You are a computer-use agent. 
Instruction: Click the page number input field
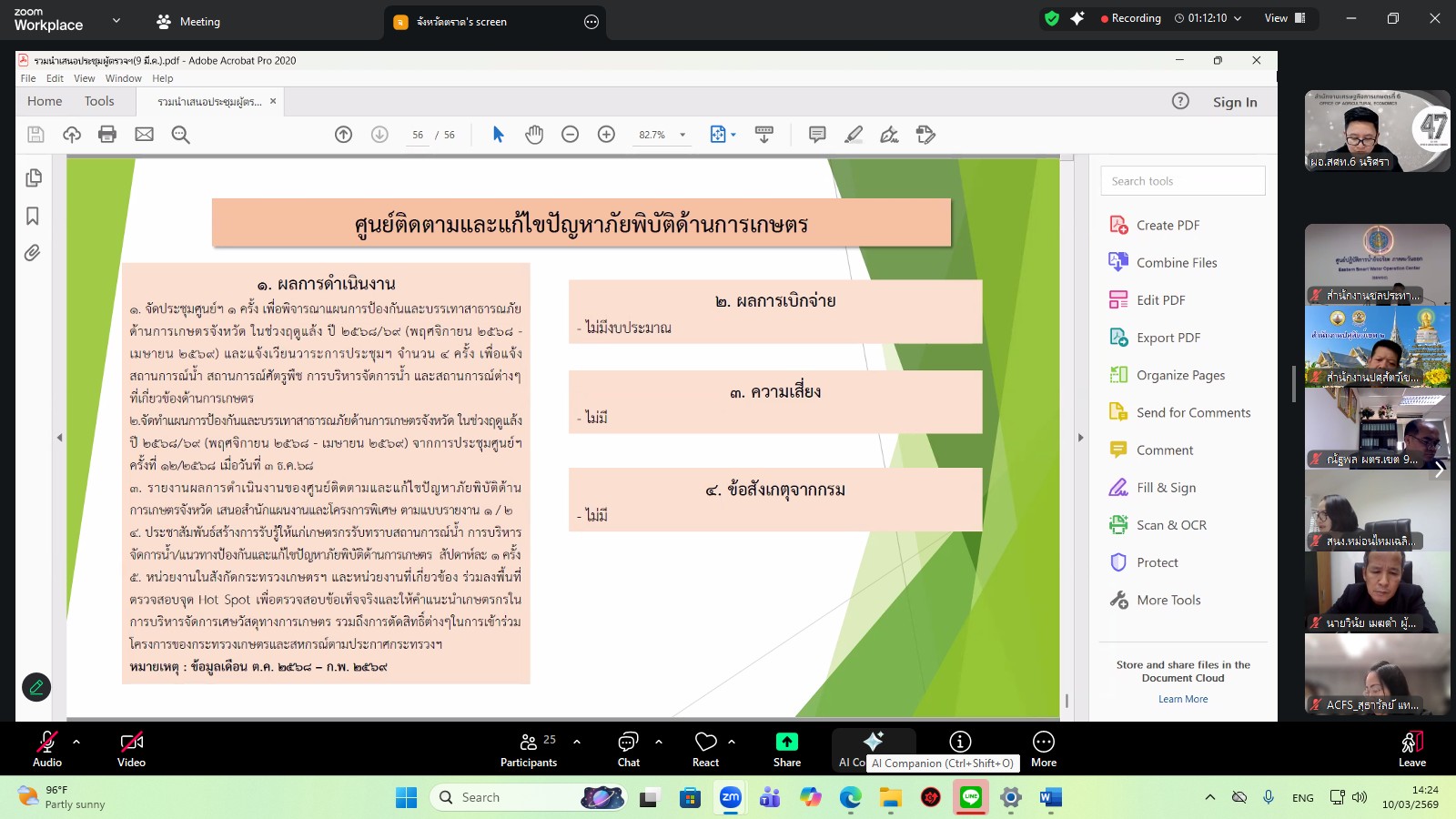[417, 134]
